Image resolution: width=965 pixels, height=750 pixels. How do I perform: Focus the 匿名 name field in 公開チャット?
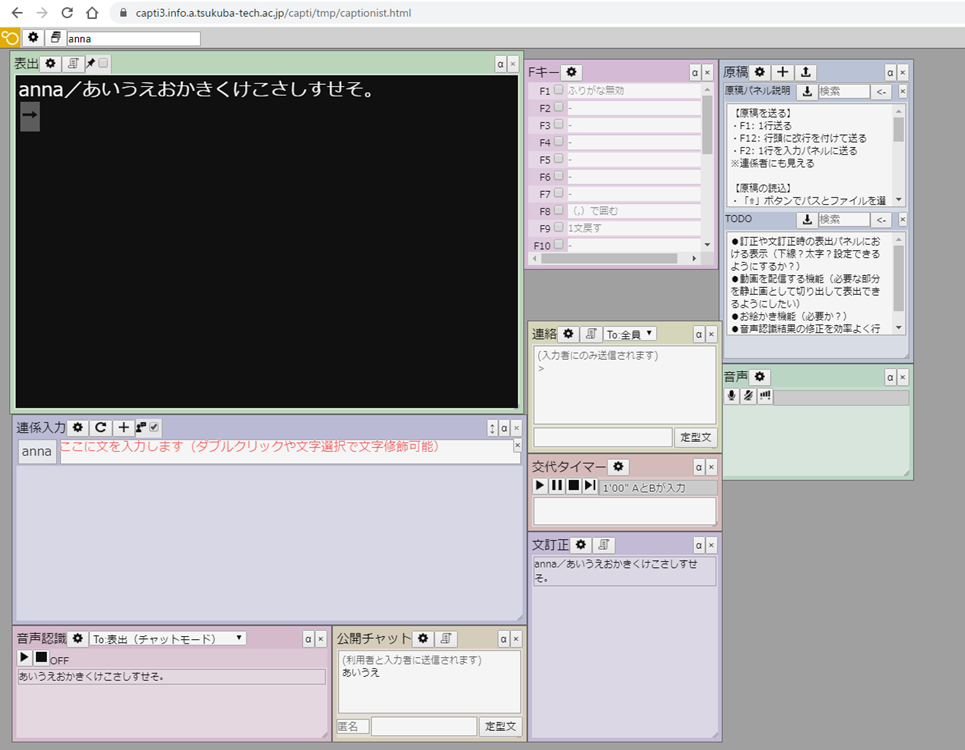click(353, 727)
